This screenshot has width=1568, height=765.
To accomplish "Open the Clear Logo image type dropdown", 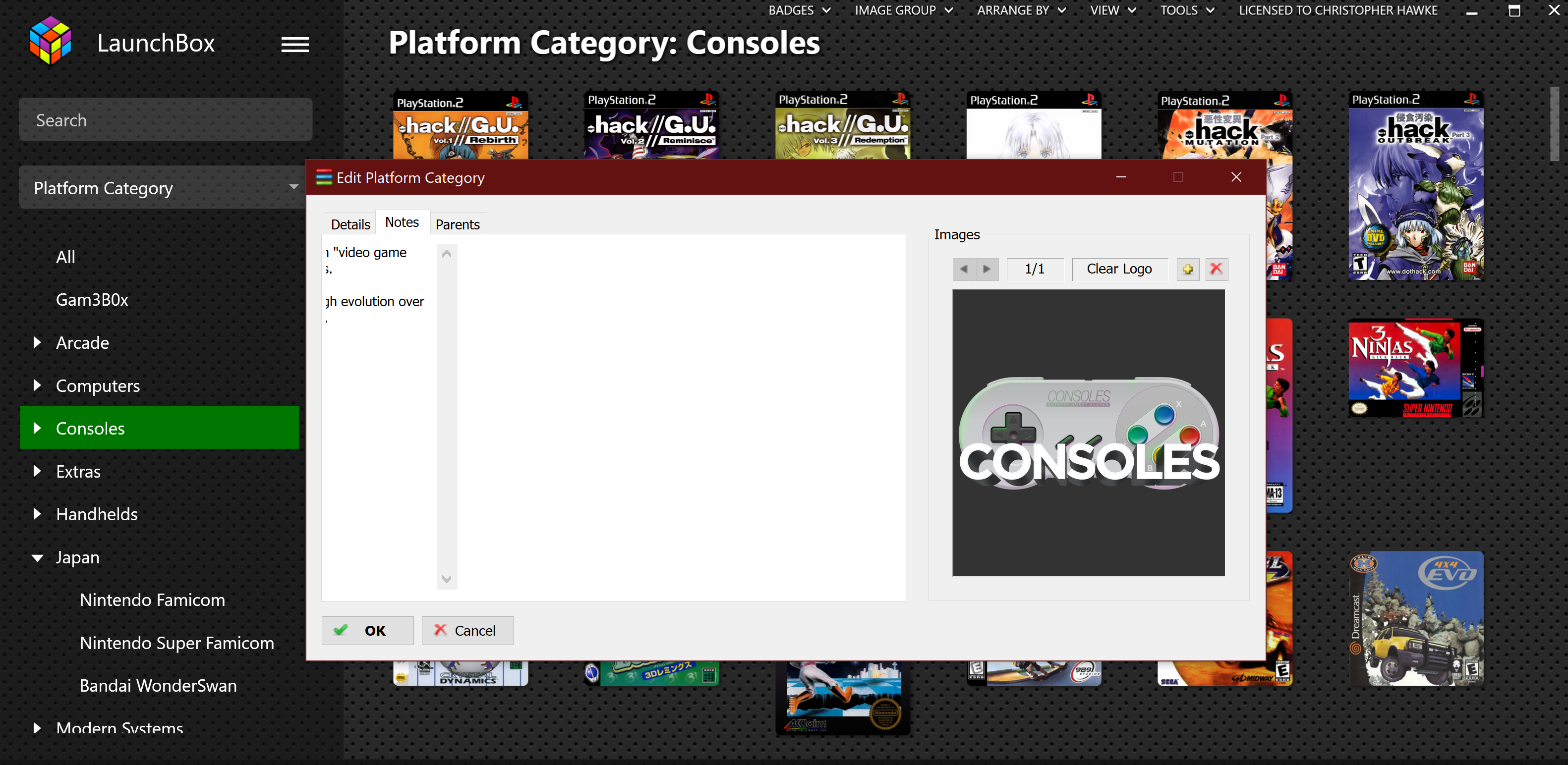I will click(1119, 269).
